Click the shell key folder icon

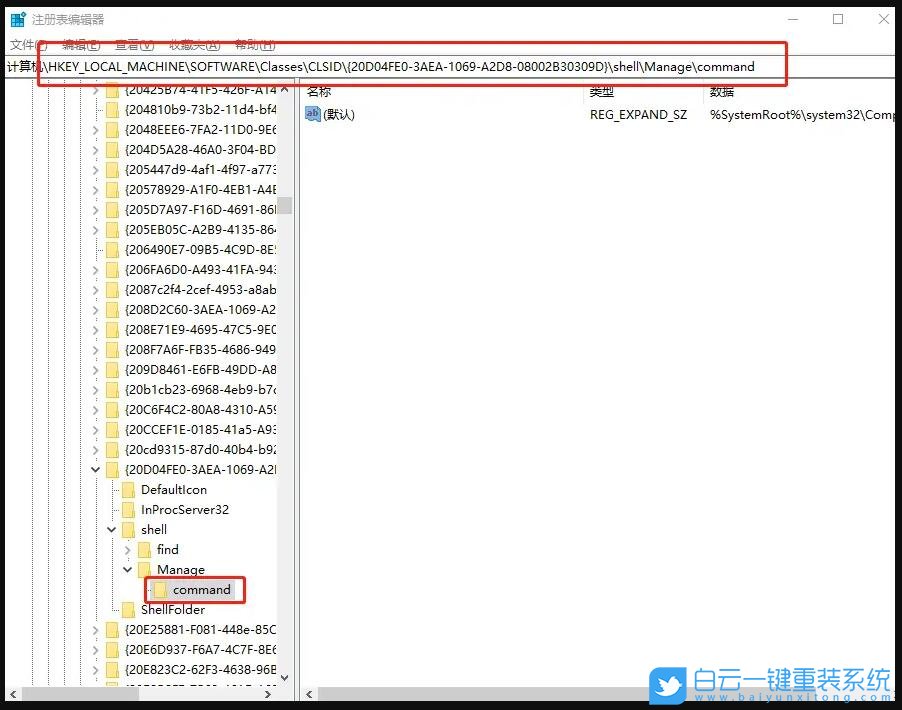[127, 529]
